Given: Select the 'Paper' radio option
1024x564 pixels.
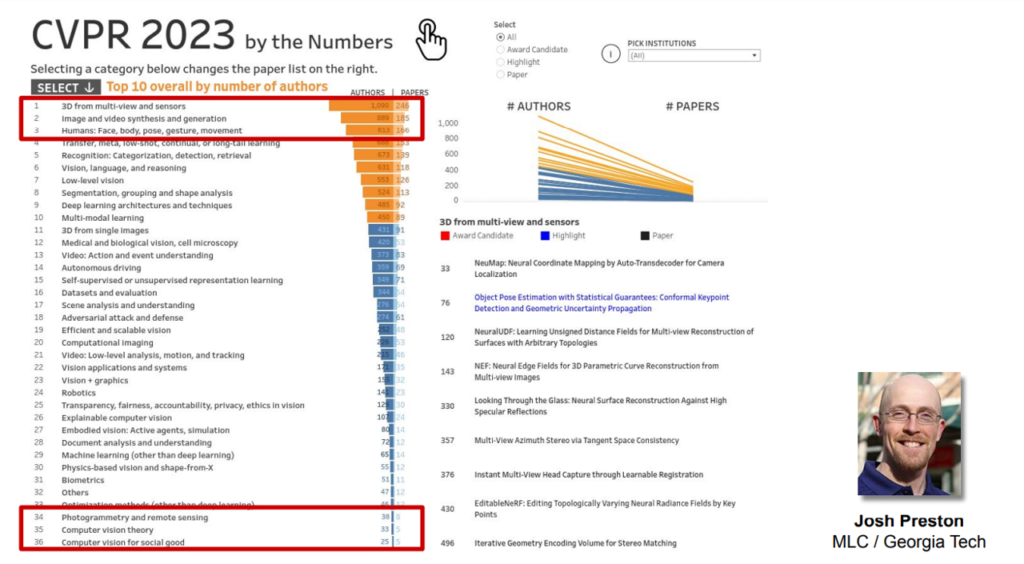Looking at the screenshot, I should pos(501,74).
